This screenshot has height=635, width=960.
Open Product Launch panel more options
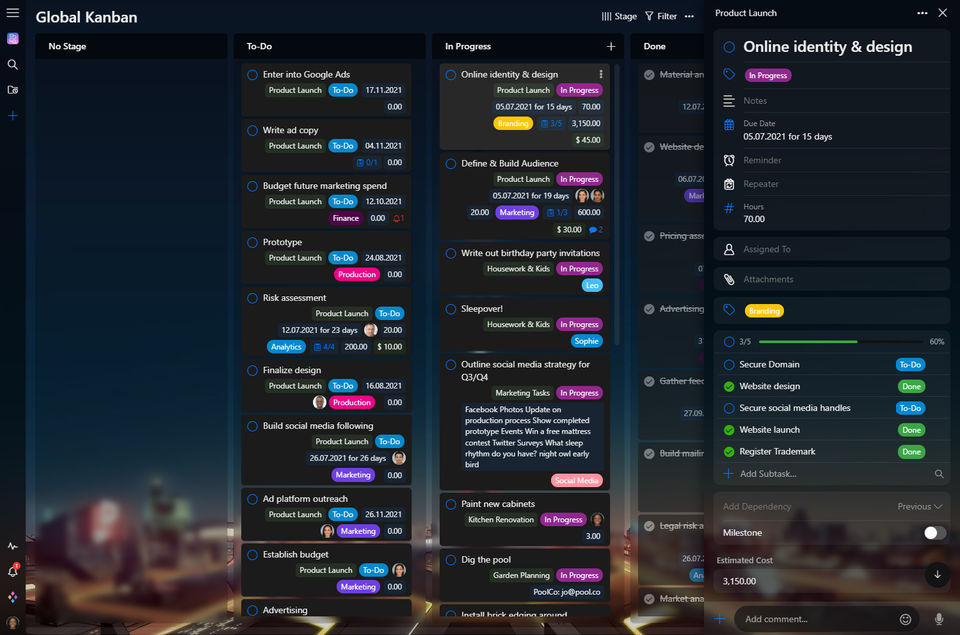click(x=921, y=13)
